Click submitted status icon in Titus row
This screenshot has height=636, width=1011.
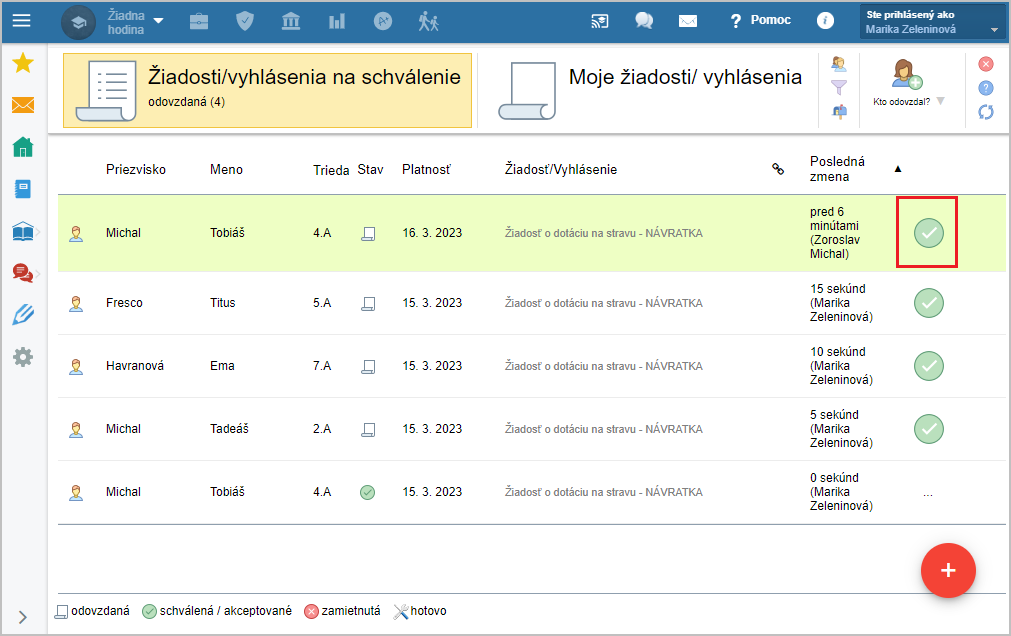368,304
